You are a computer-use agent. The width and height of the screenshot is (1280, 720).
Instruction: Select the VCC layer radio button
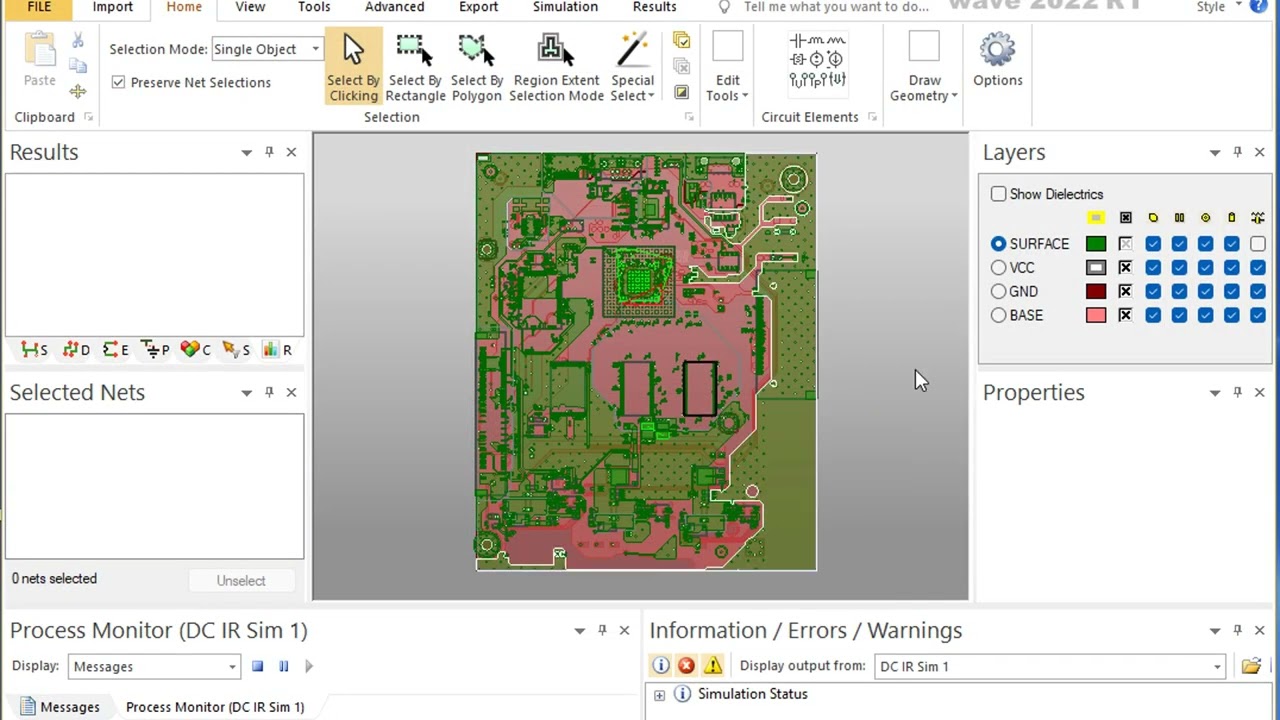(x=998, y=268)
